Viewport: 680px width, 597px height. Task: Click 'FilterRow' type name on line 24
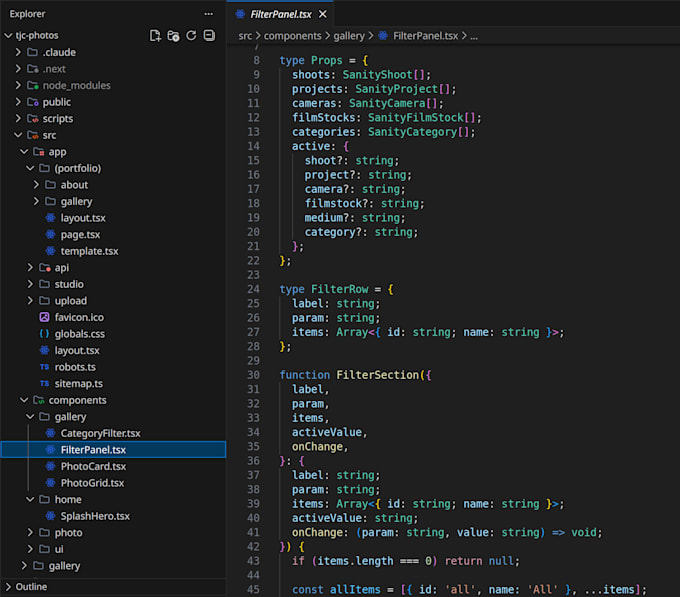click(339, 289)
